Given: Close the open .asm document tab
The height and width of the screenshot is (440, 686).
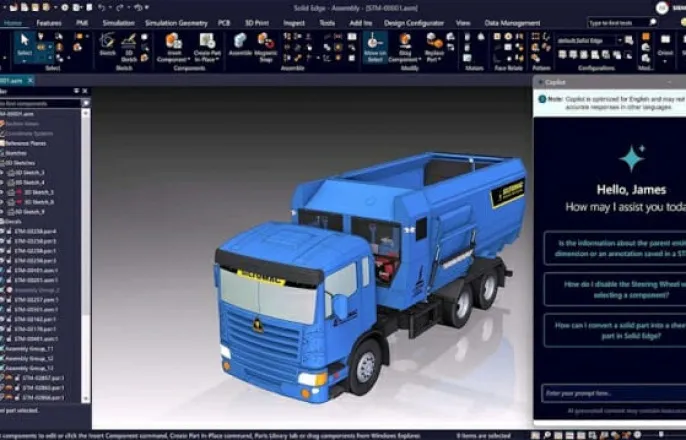Looking at the screenshot, I should 30,80.
